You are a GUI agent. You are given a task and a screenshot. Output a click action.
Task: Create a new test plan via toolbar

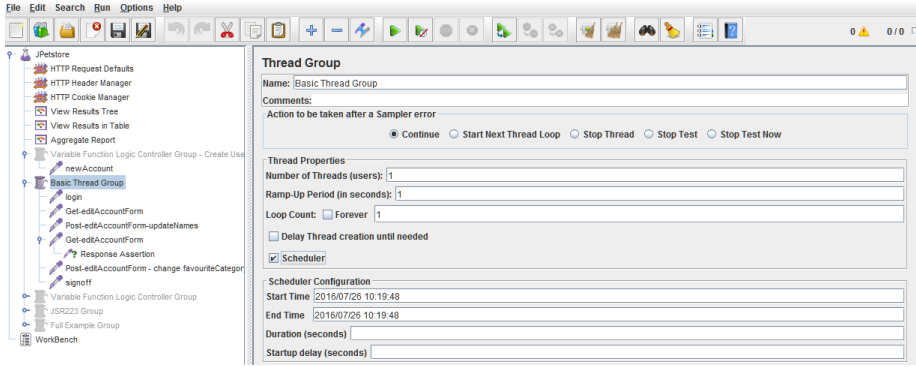tap(16, 30)
